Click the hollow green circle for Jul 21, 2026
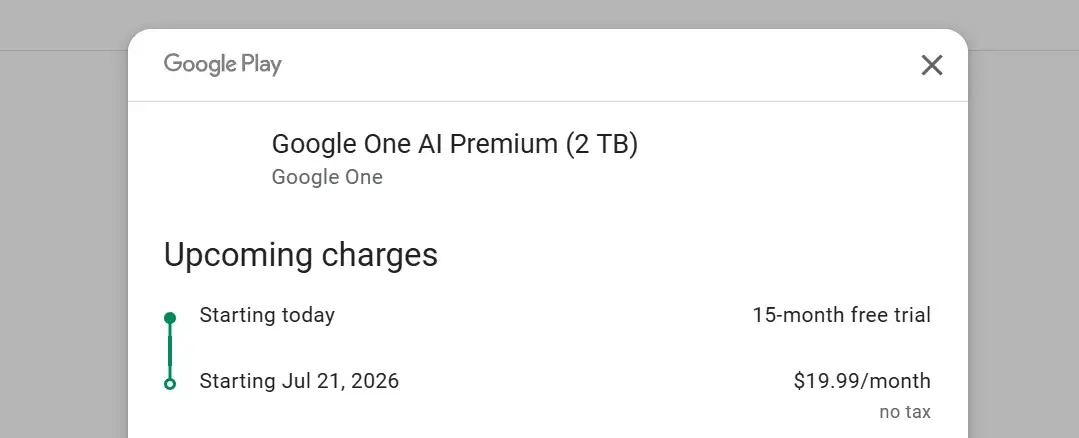The width and height of the screenshot is (1079, 438). point(170,383)
